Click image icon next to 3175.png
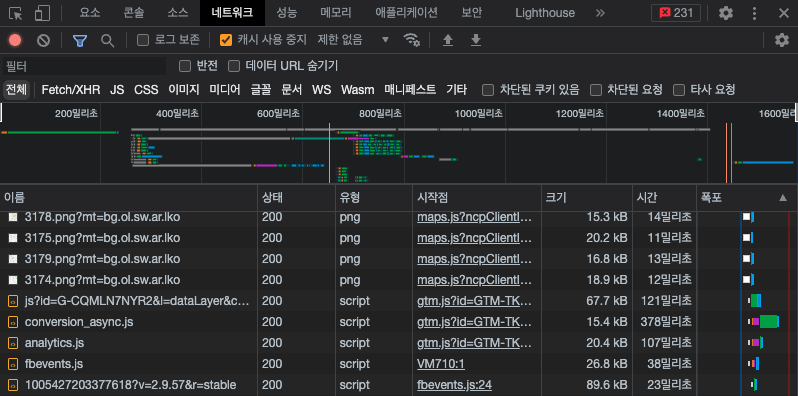The width and height of the screenshot is (798, 396). (x=14, y=238)
